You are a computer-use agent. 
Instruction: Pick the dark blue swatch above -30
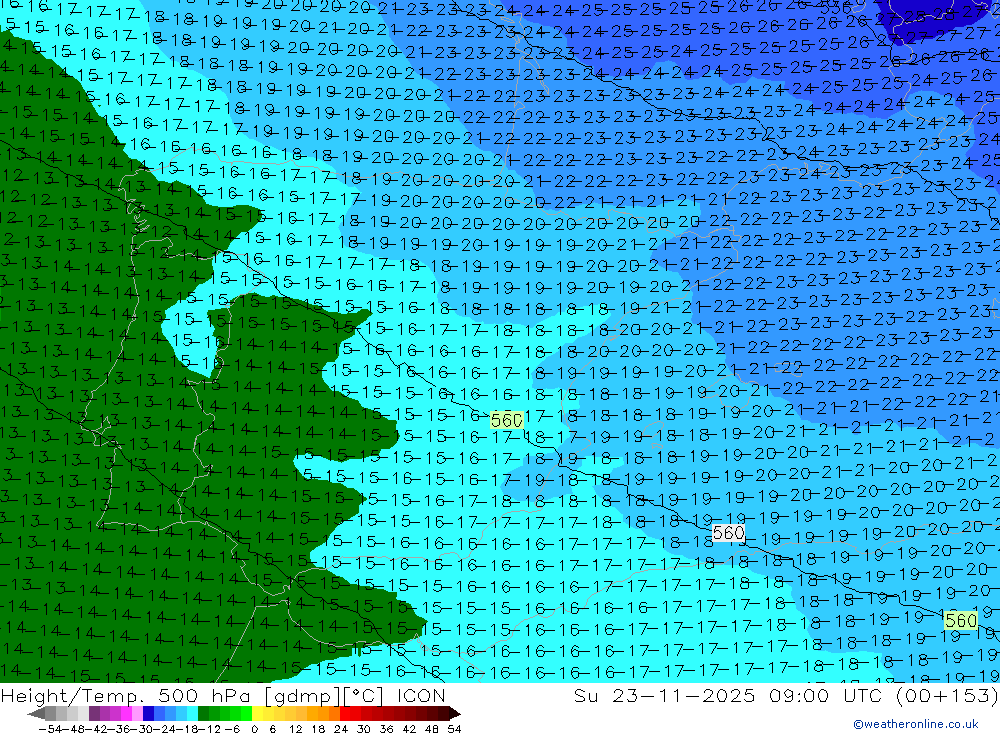(x=148, y=713)
